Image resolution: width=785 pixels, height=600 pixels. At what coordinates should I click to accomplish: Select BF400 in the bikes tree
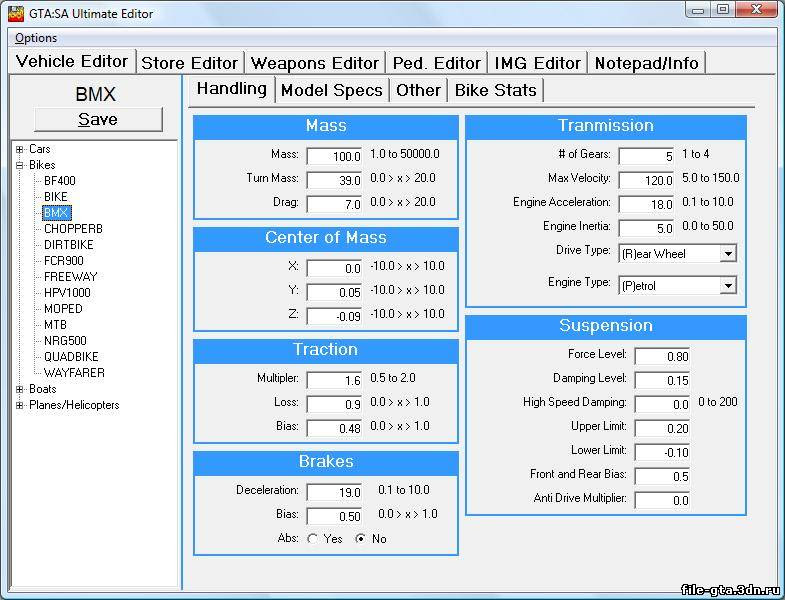click(60, 181)
